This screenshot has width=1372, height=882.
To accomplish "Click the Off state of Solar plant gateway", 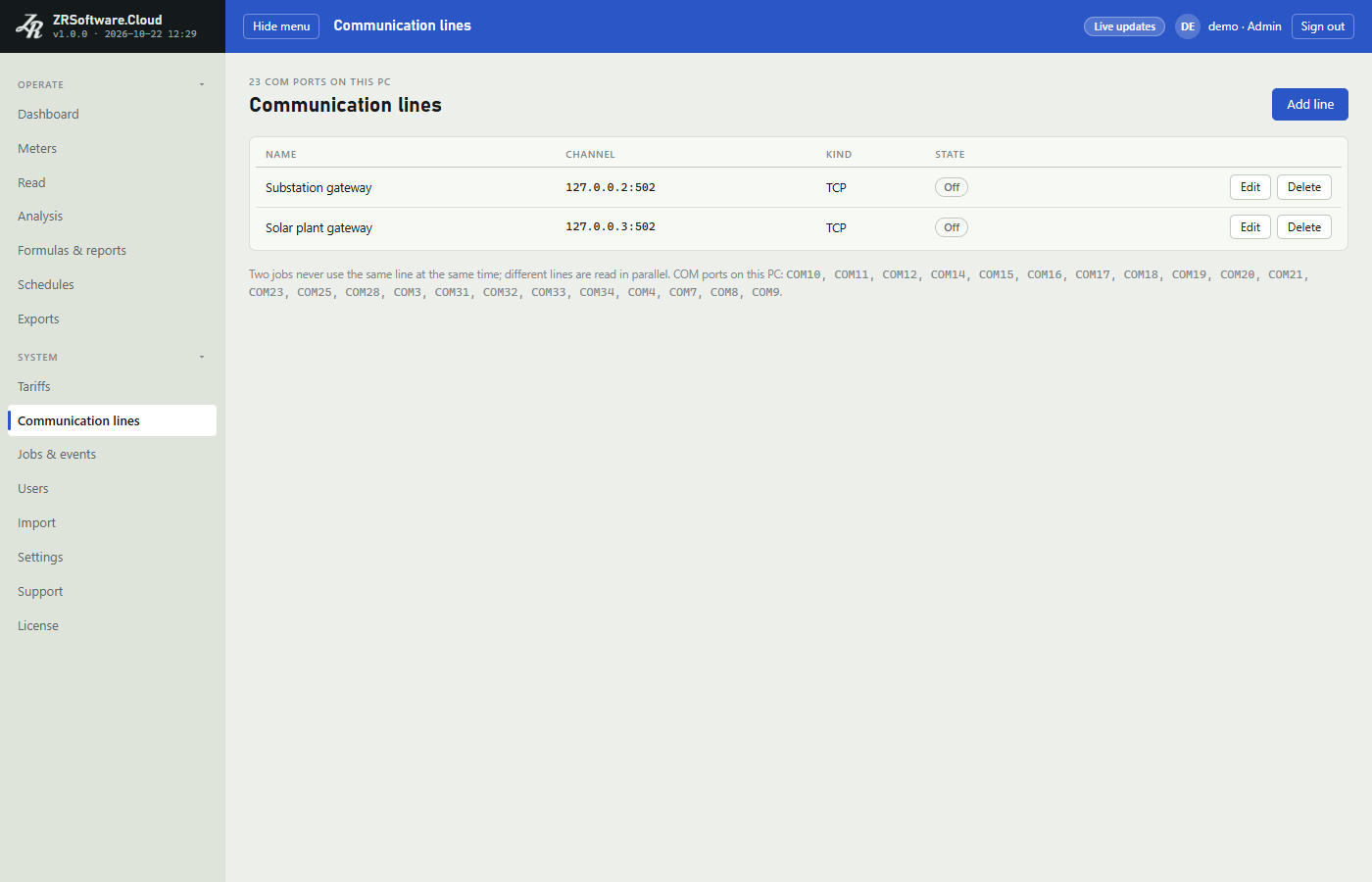I will (x=951, y=227).
